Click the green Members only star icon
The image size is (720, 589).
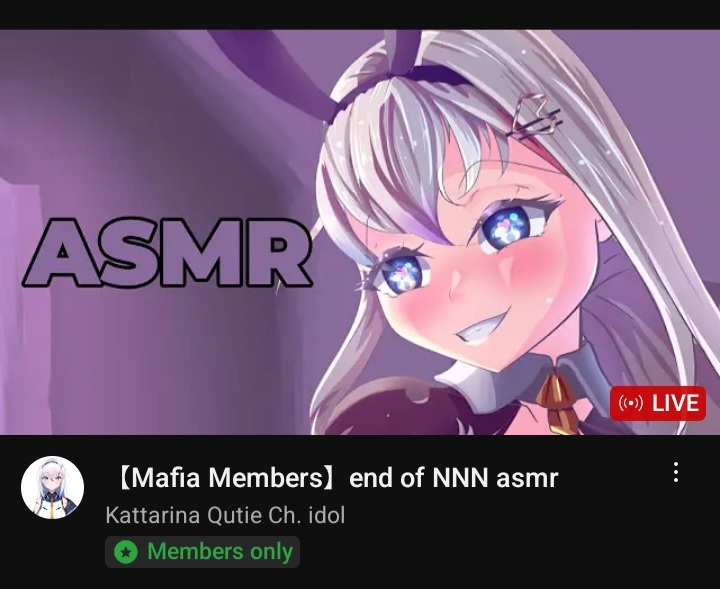tap(126, 552)
